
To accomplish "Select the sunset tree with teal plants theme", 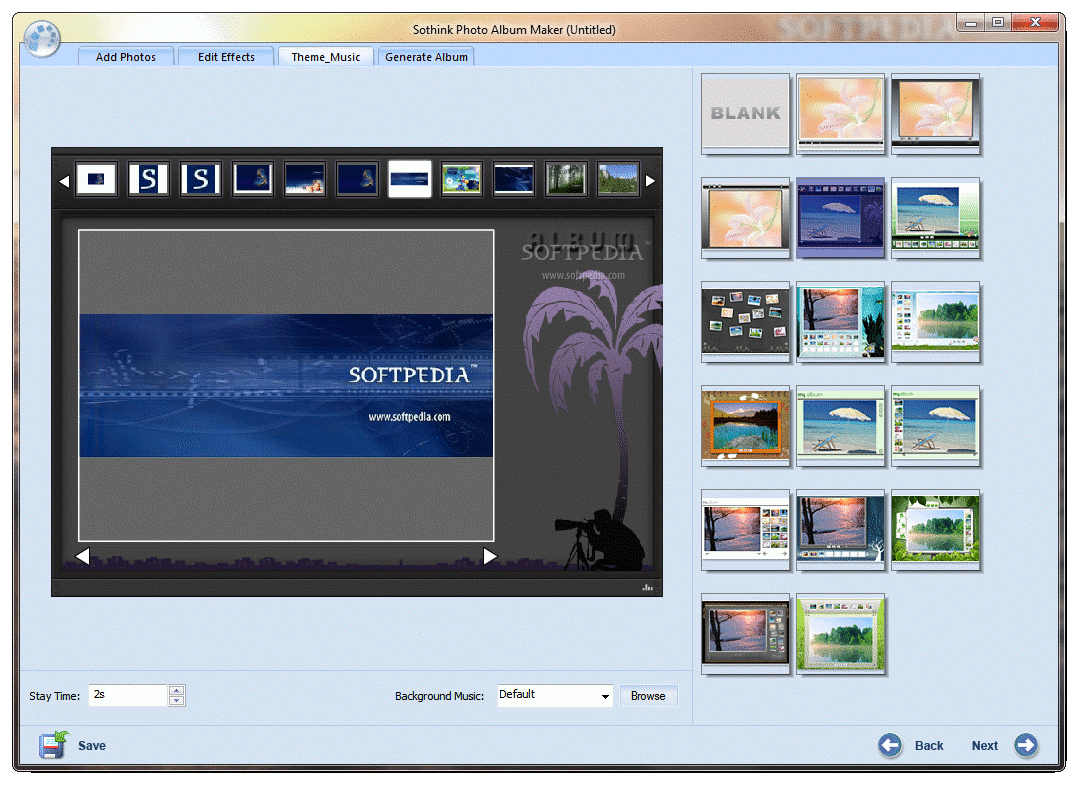I will point(840,321).
